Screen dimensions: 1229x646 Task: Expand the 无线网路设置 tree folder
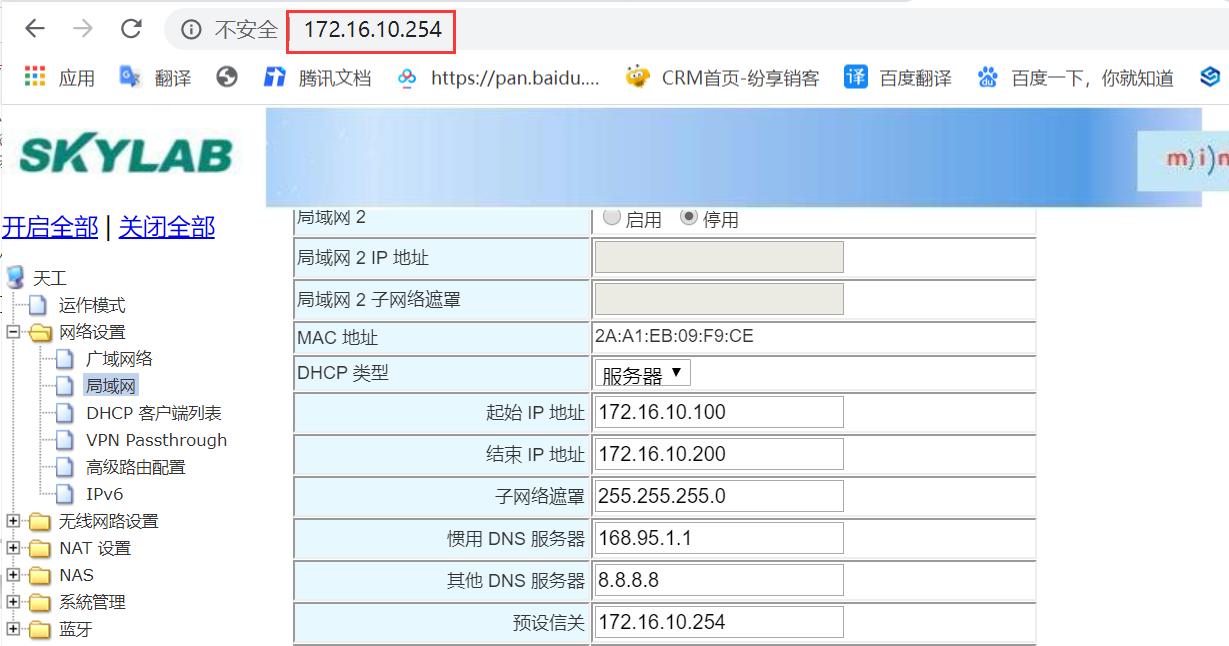13,521
